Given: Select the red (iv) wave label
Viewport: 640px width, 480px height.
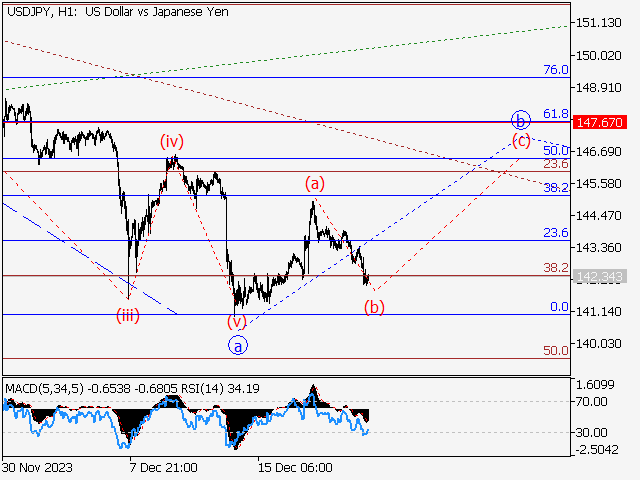Looking at the screenshot, I should click(172, 141).
